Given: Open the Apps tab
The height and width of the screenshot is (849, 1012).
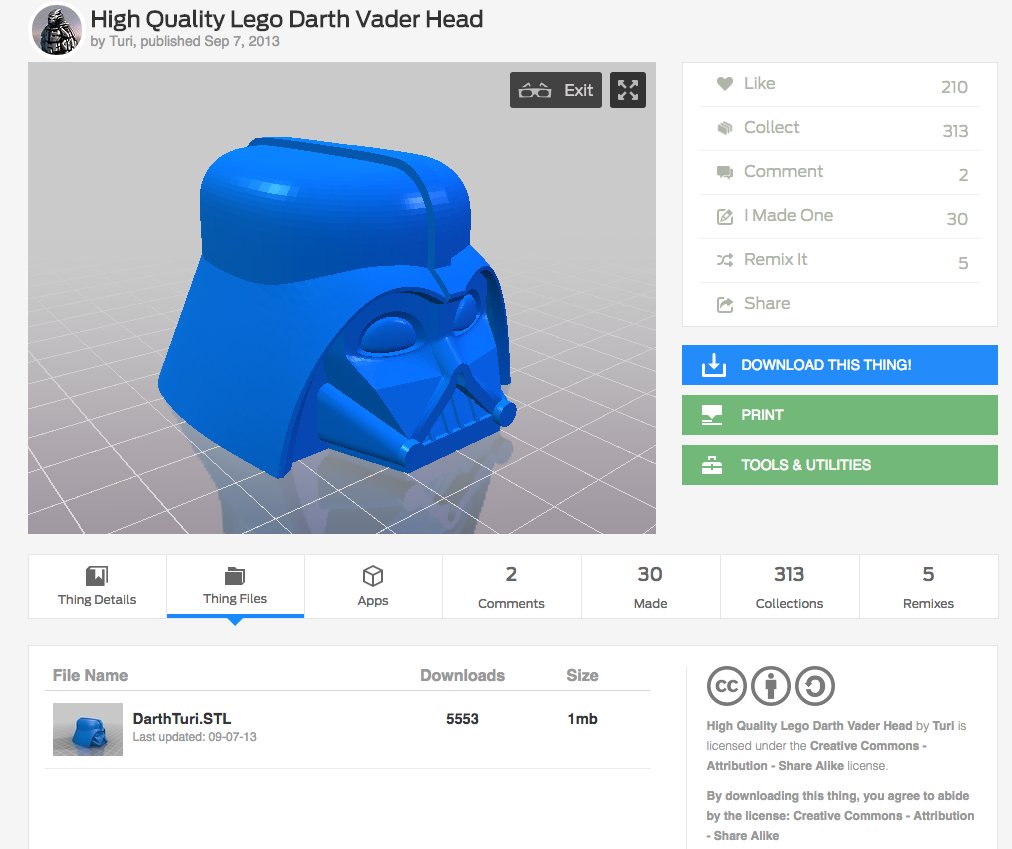Looking at the screenshot, I should 373,586.
